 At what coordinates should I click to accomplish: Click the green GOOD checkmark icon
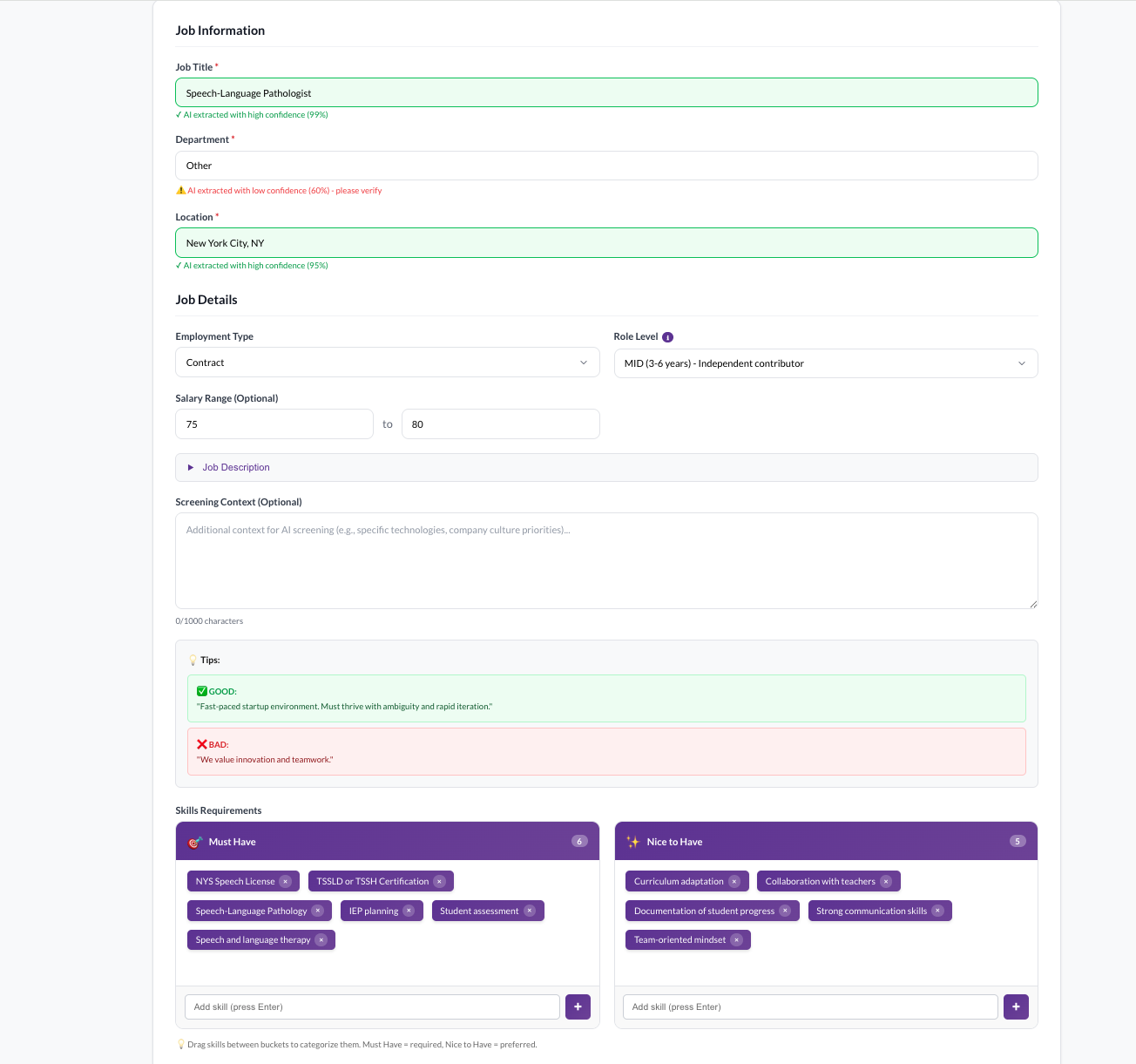pyautogui.click(x=202, y=691)
